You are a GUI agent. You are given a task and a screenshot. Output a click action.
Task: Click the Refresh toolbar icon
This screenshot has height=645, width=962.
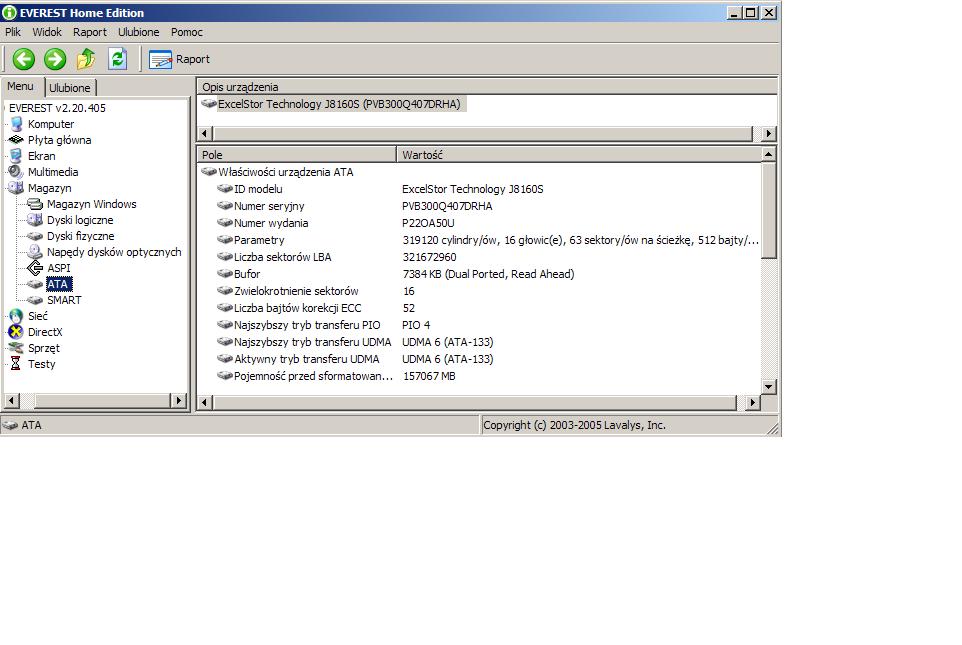coord(118,60)
